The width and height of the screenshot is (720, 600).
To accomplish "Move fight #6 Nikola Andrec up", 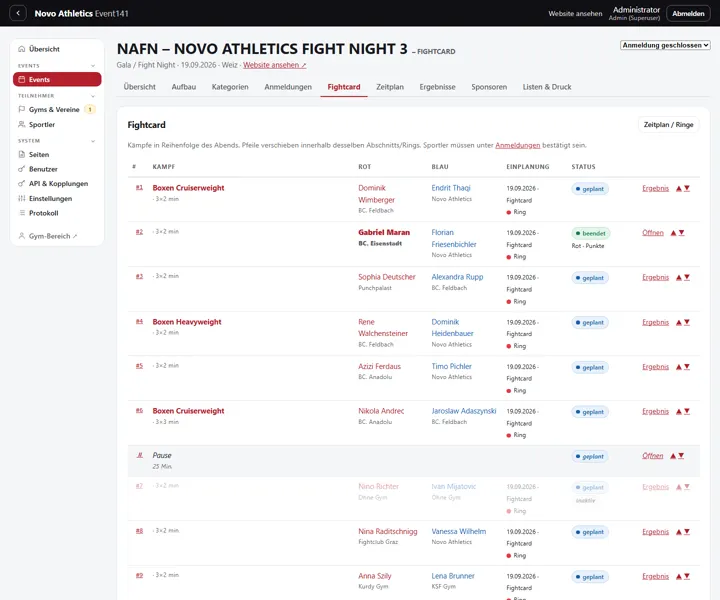I will click(679, 412).
